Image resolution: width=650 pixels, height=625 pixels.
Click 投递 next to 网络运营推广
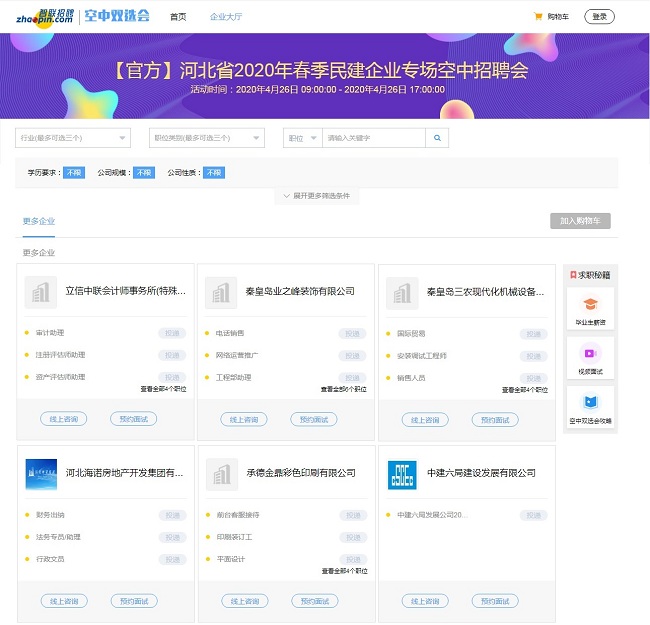tap(352, 356)
